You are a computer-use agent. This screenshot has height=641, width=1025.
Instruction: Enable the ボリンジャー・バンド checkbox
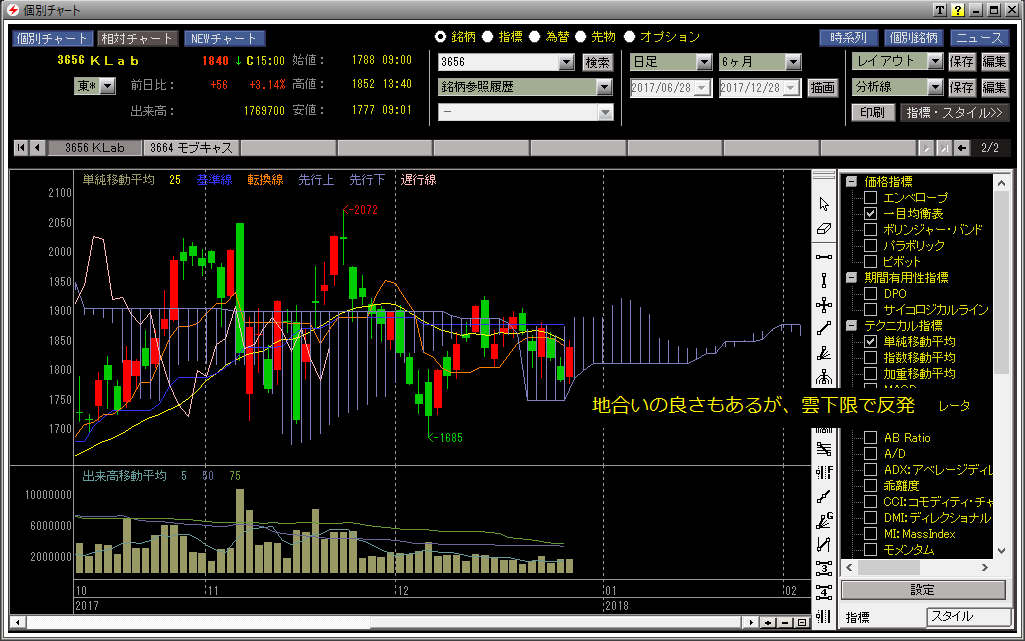point(870,230)
